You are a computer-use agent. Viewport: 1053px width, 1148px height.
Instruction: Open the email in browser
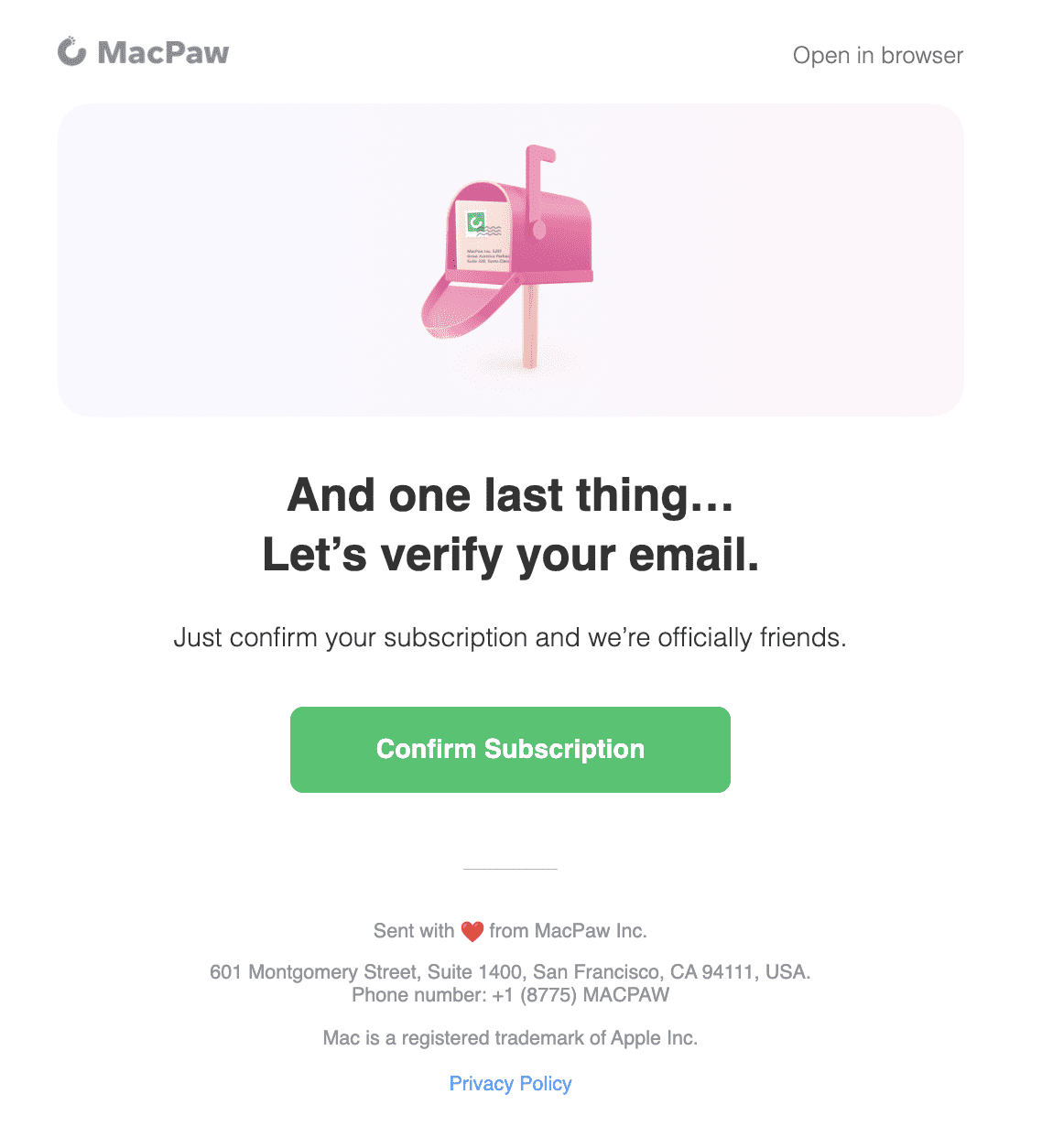coord(877,56)
